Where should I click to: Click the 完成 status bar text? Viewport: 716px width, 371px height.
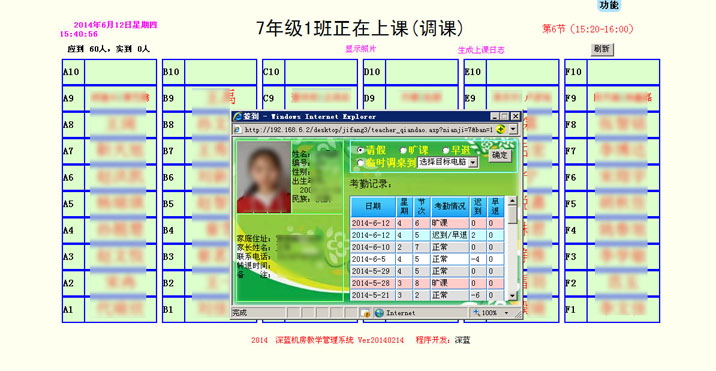click(x=240, y=313)
